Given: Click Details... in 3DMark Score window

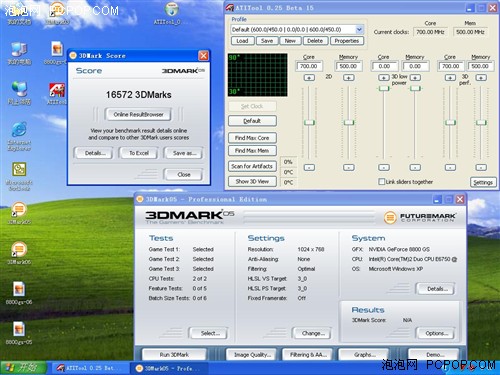Looking at the screenshot, I should [x=95, y=153].
